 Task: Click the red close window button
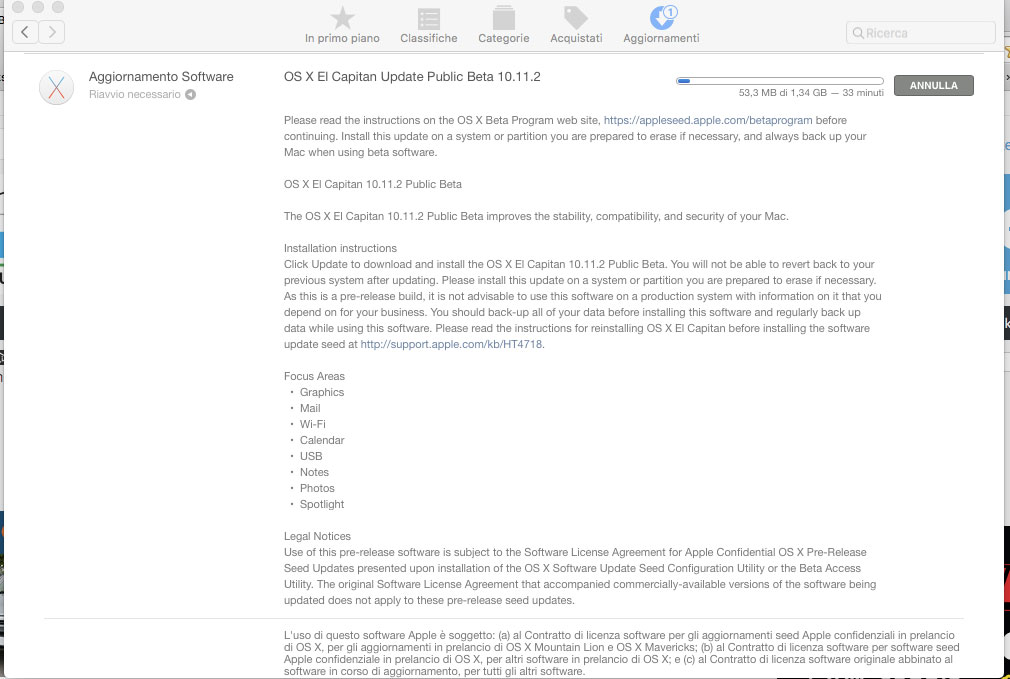point(18,6)
